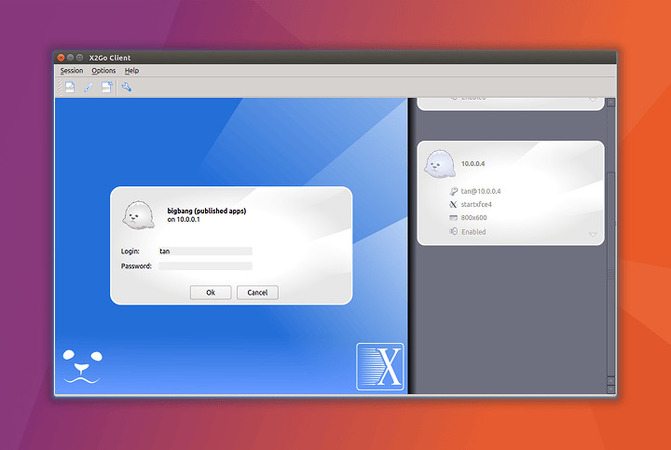Click the seal icon on the 10.0.0.4 session card

439,164
